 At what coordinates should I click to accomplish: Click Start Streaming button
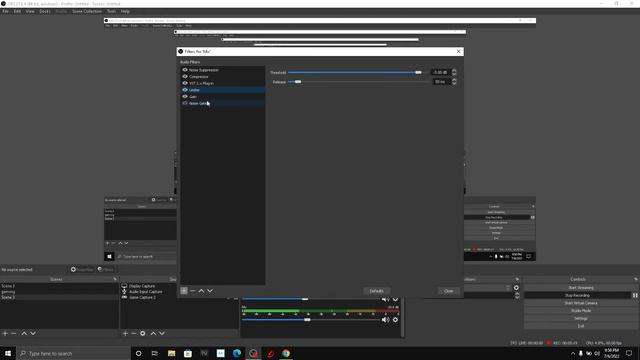pyautogui.click(x=581, y=288)
